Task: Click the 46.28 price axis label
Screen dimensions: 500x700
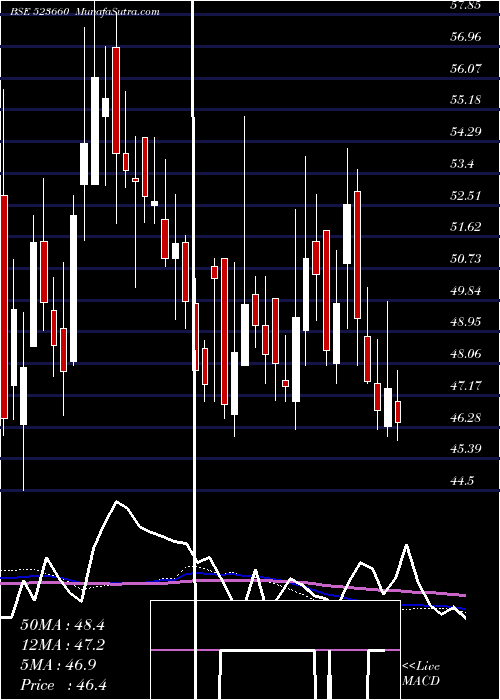Action: (x=466, y=418)
